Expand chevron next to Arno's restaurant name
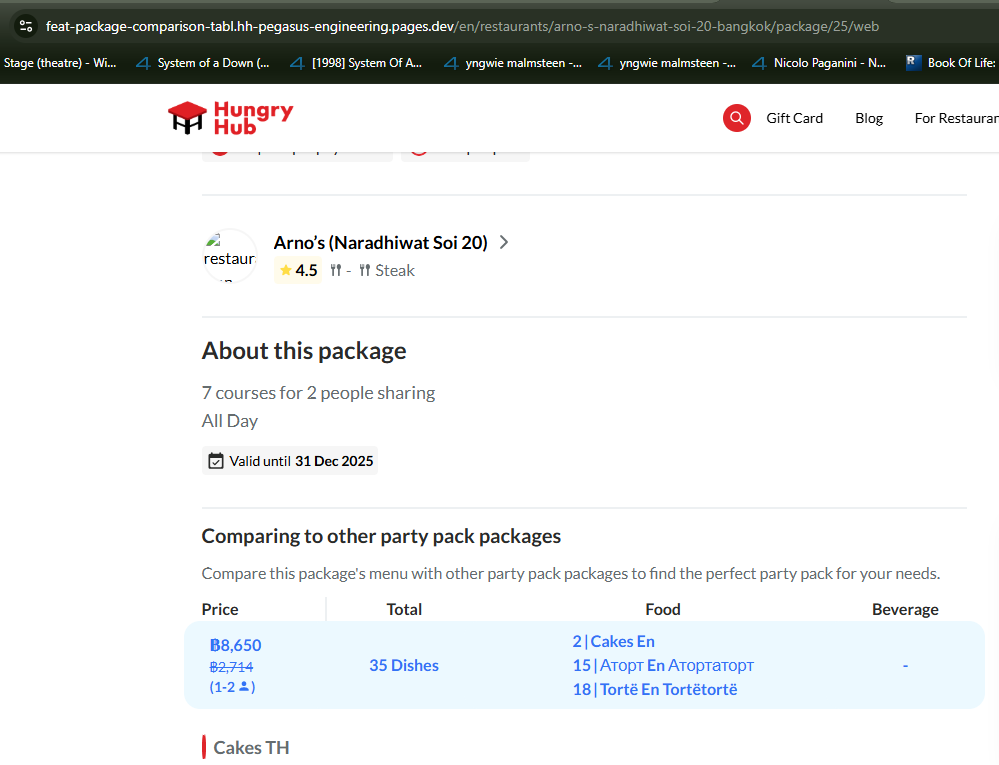999x765 pixels. [504, 242]
